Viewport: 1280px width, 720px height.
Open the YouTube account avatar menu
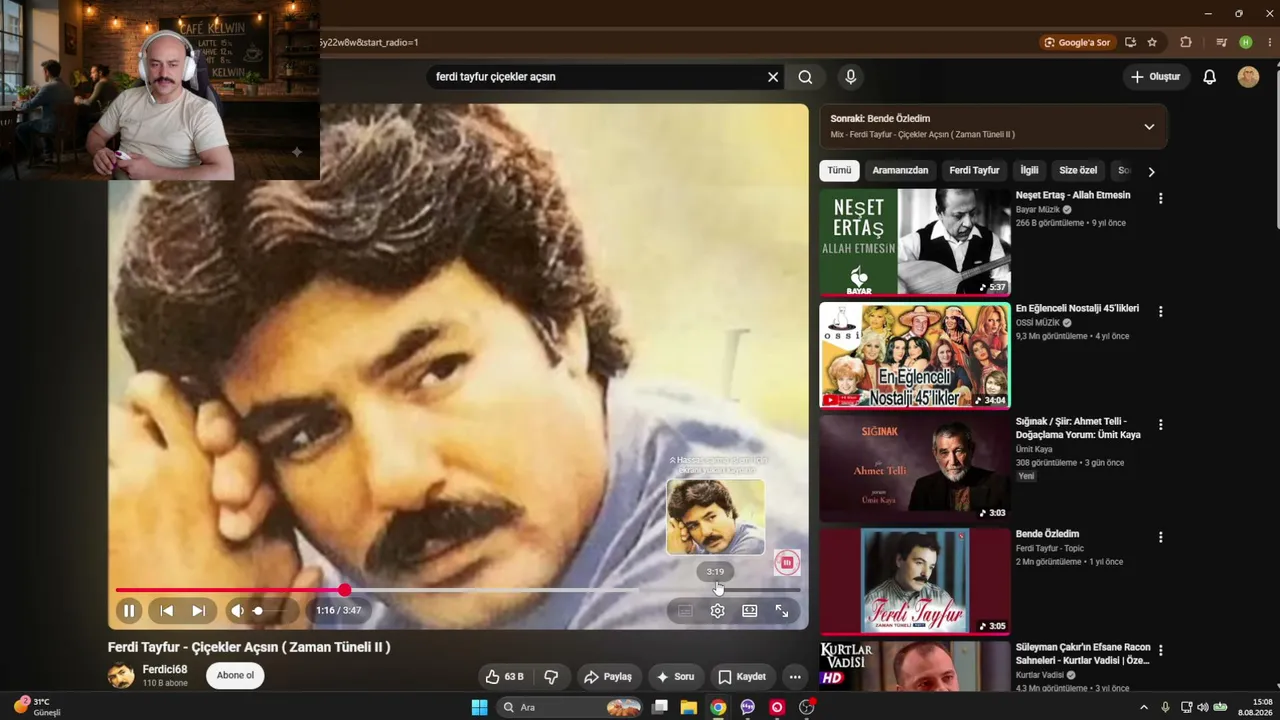1248,77
